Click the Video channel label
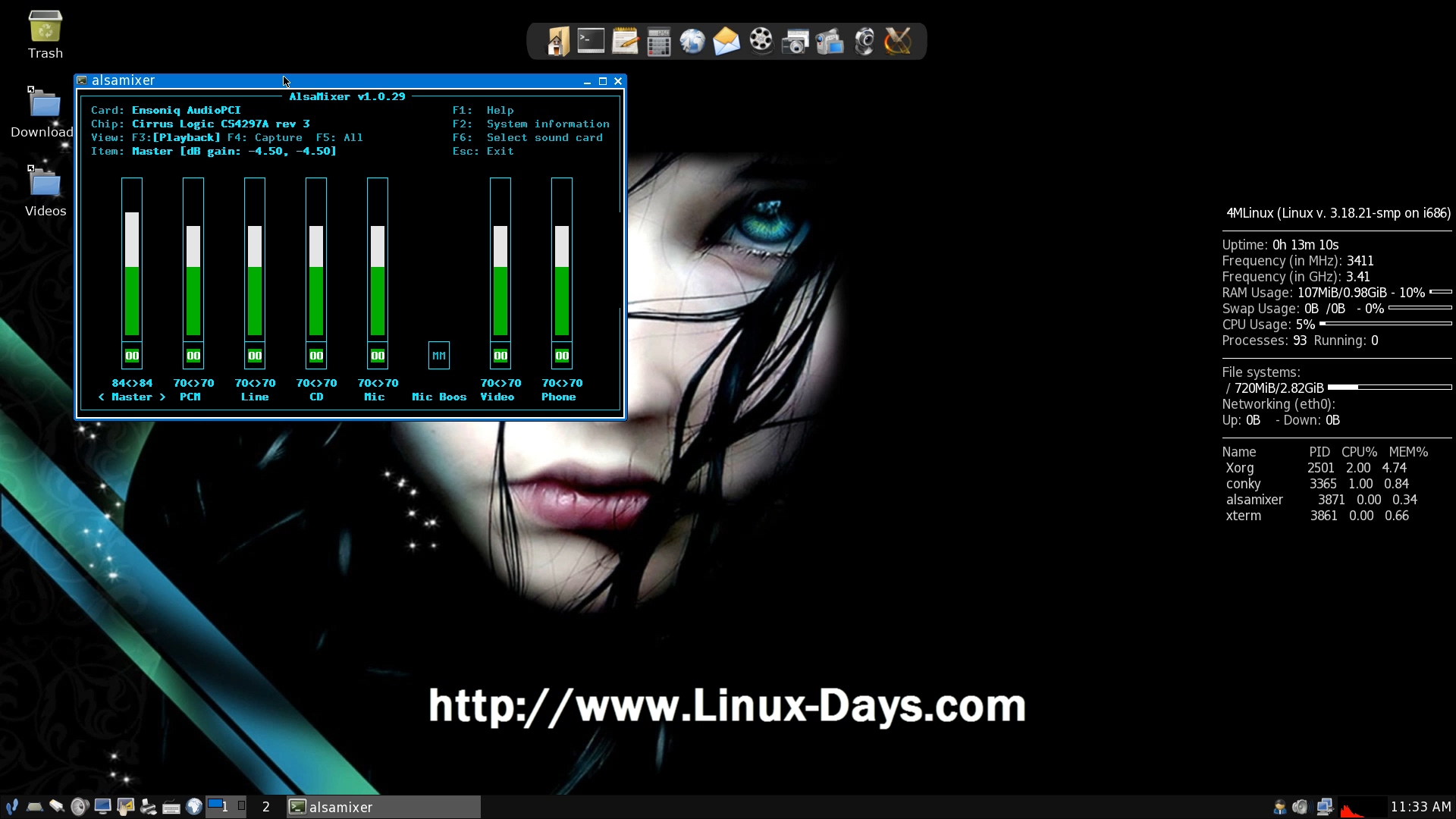Image resolution: width=1456 pixels, height=819 pixels. tap(497, 397)
